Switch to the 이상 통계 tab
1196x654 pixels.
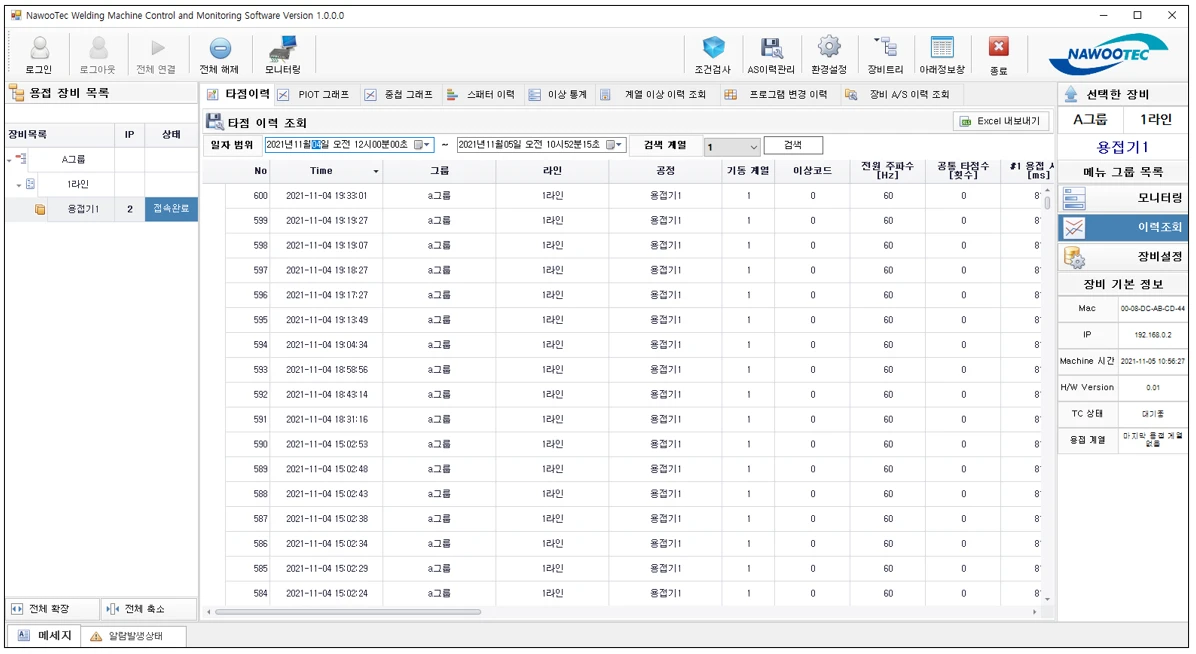tap(558, 95)
